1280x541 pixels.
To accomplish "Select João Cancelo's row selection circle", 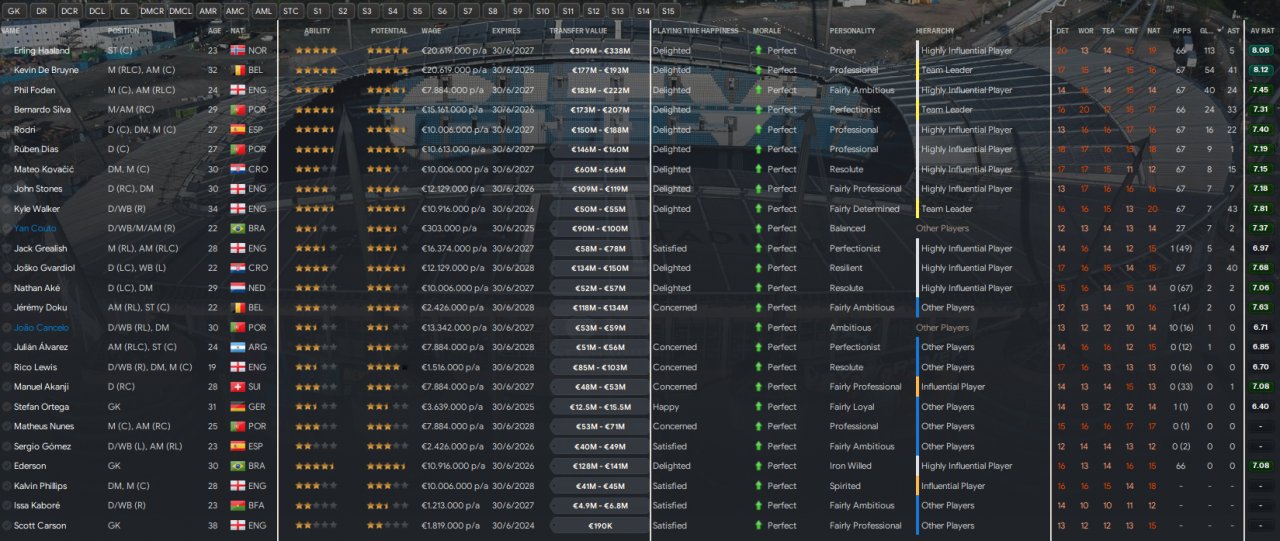I will (x=7, y=328).
